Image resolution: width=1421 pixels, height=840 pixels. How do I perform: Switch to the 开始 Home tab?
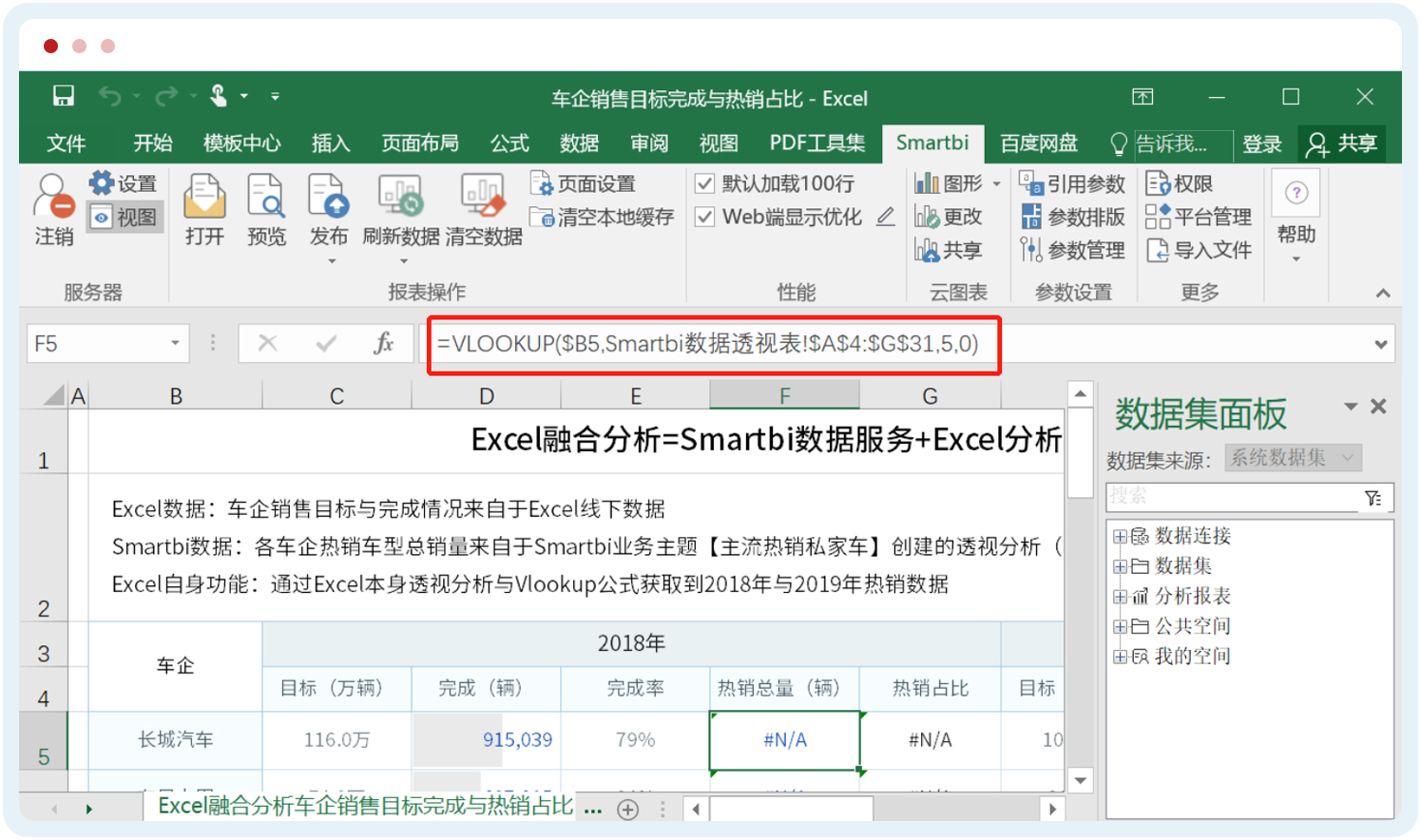153,143
